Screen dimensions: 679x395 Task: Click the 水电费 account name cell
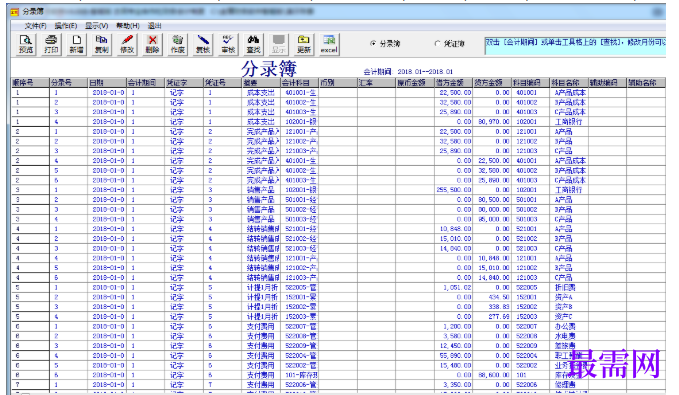pyautogui.click(x=569, y=336)
